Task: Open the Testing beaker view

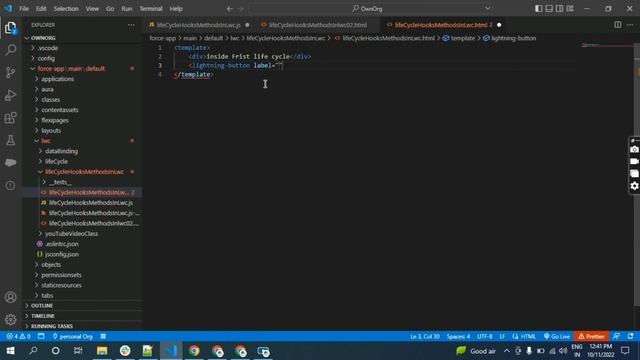Action: 11,140
